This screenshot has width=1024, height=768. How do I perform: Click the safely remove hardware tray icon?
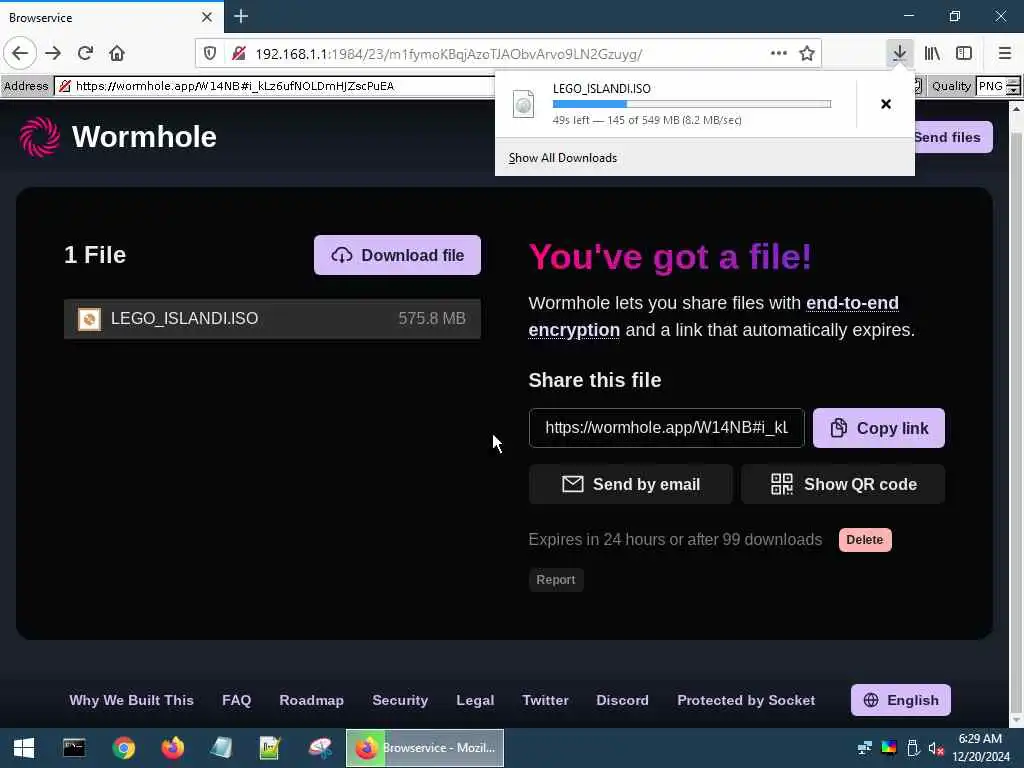[x=913, y=748]
